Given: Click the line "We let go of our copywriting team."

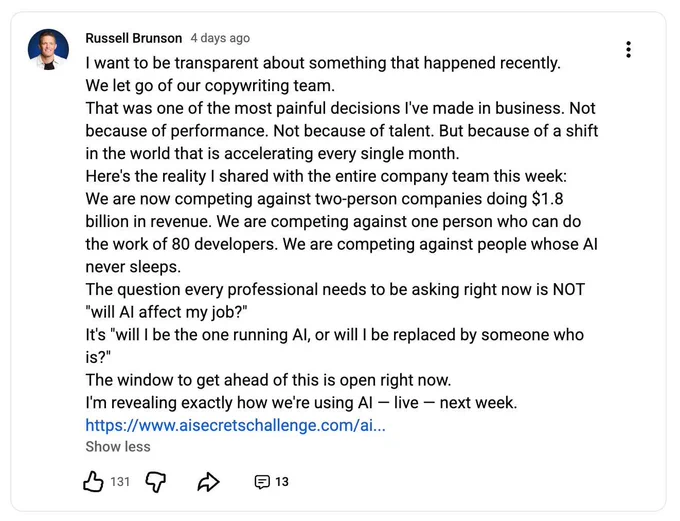Looking at the screenshot, I should 210,85.
